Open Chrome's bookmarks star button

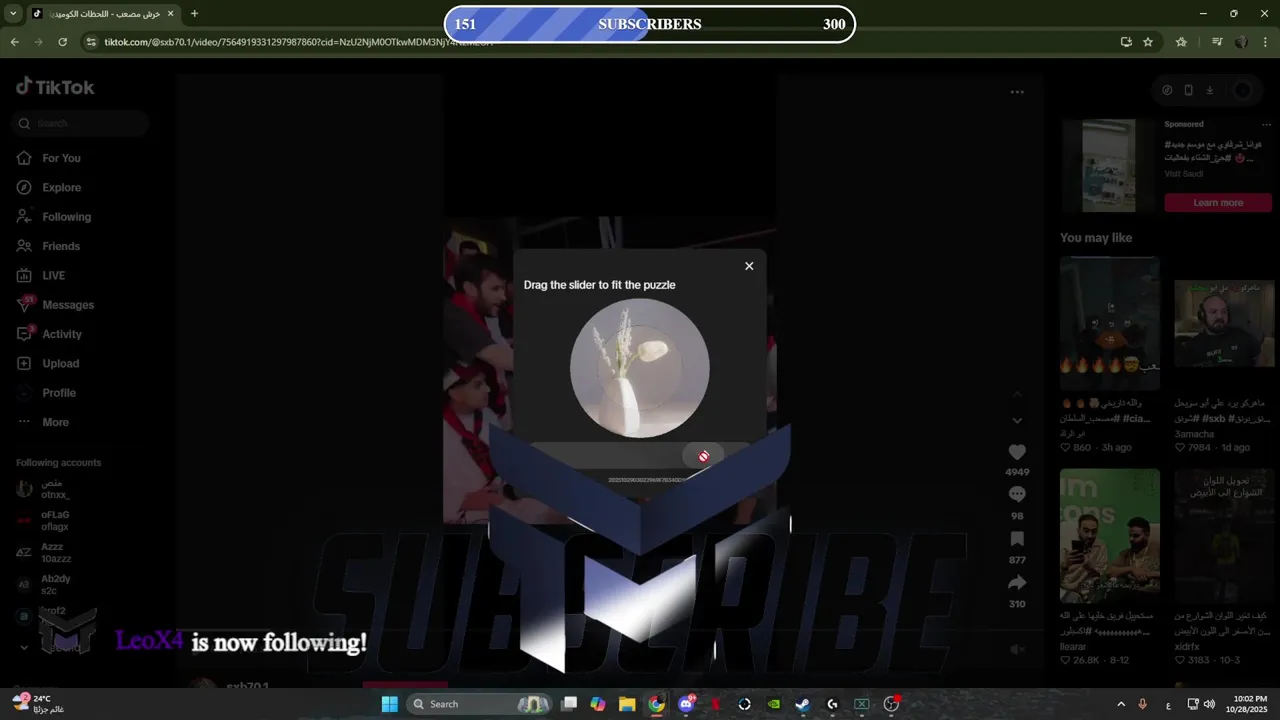[x=1181, y=42]
